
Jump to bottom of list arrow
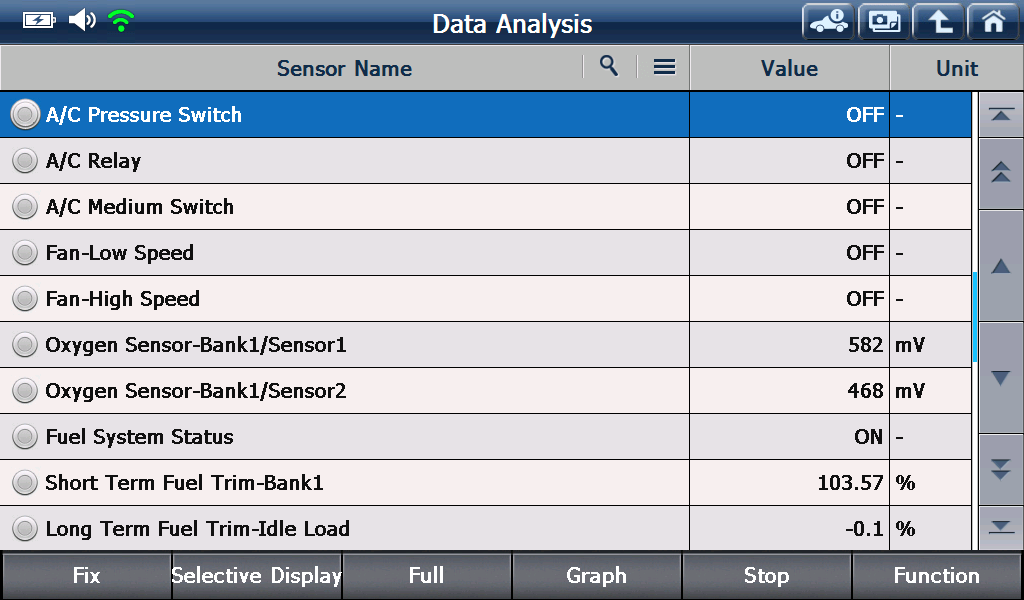click(x=1001, y=528)
